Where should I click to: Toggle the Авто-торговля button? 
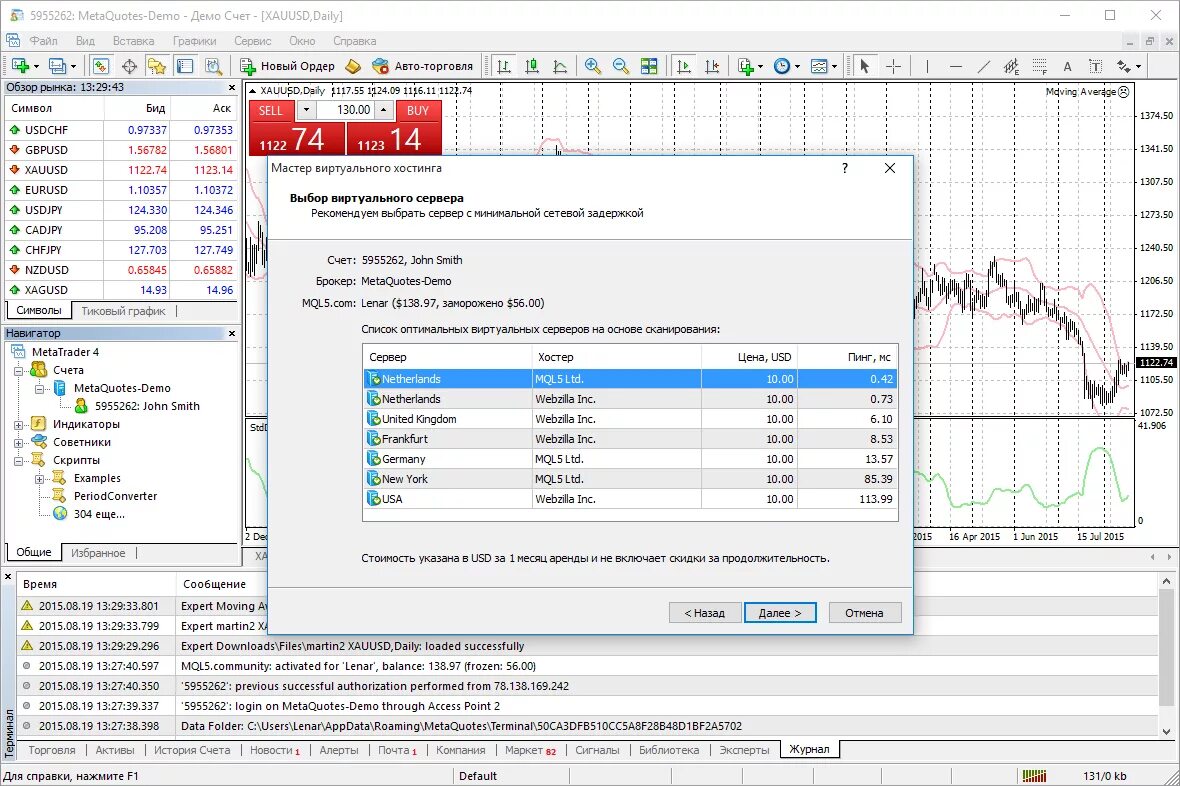[422, 66]
